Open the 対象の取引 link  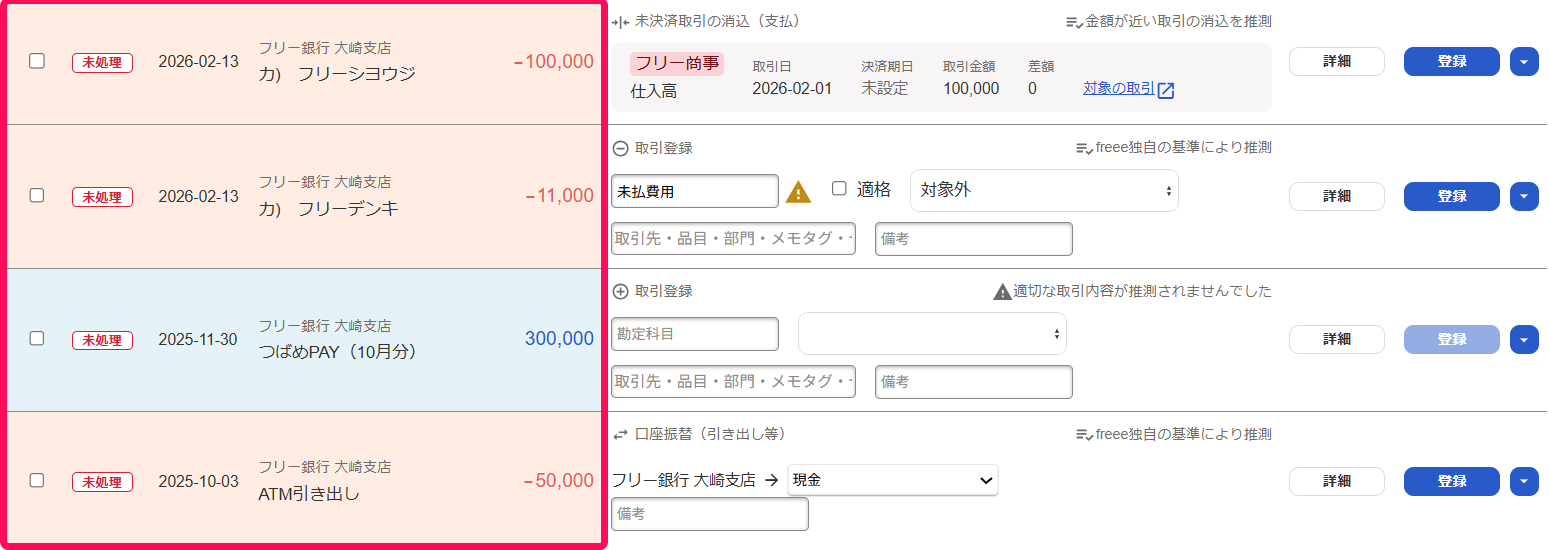(1119, 89)
